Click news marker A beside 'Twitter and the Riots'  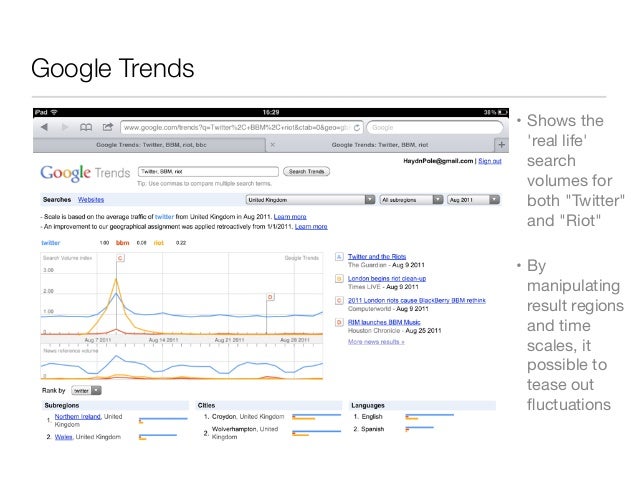click(339, 256)
